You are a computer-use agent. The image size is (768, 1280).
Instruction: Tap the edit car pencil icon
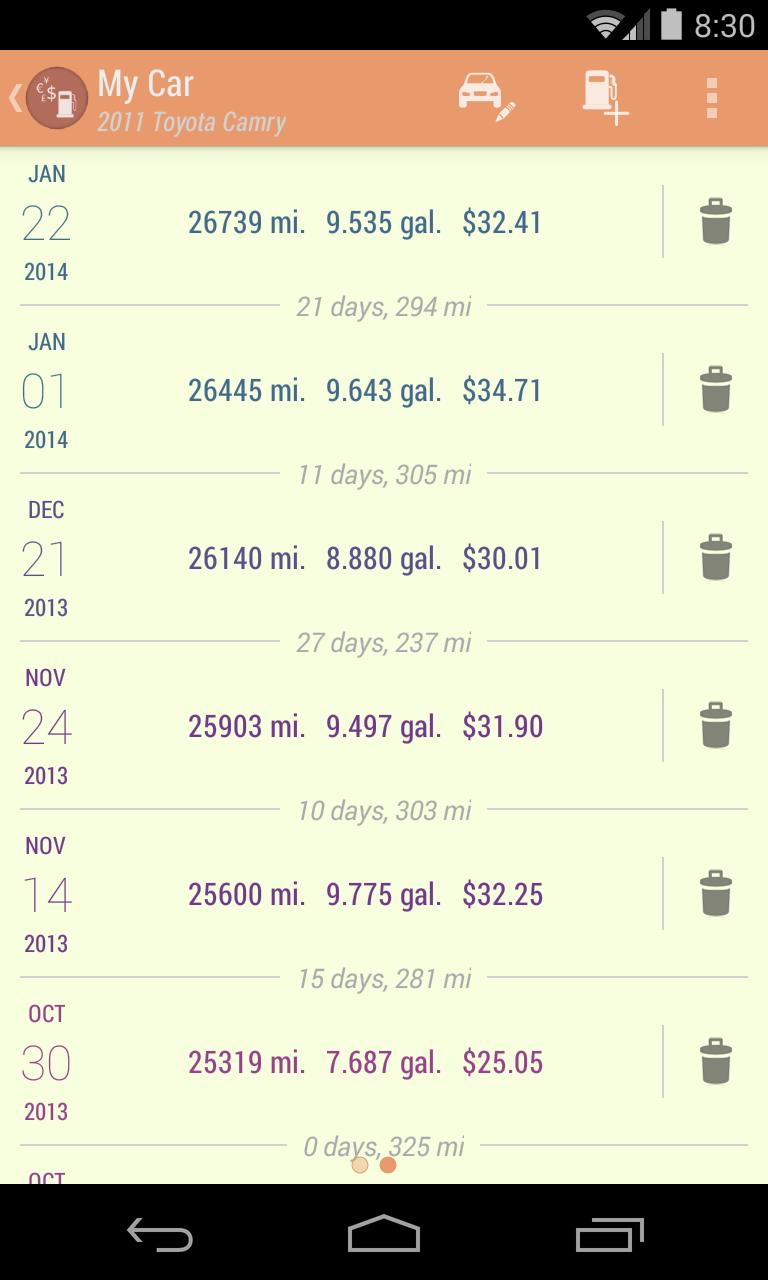click(486, 98)
